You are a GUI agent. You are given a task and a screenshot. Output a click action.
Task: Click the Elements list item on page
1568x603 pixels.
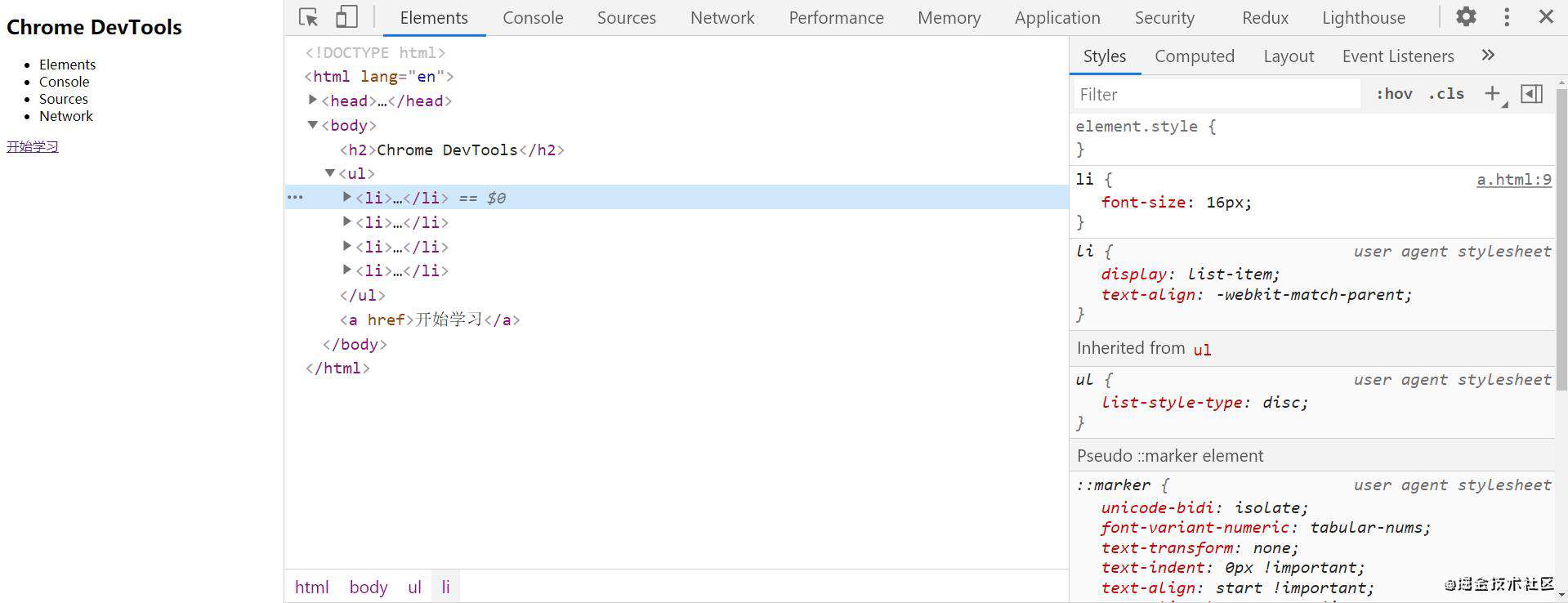[67, 64]
